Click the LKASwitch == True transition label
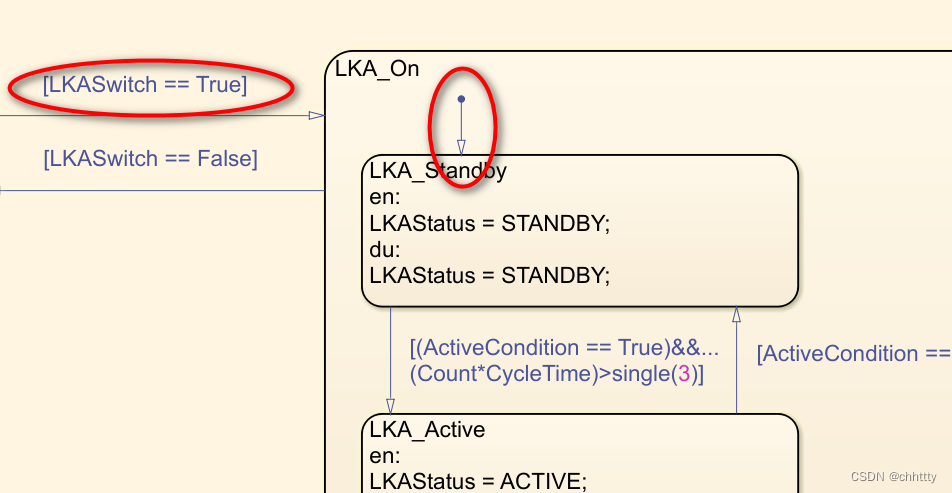952x493 pixels. pyautogui.click(x=144, y=85)
